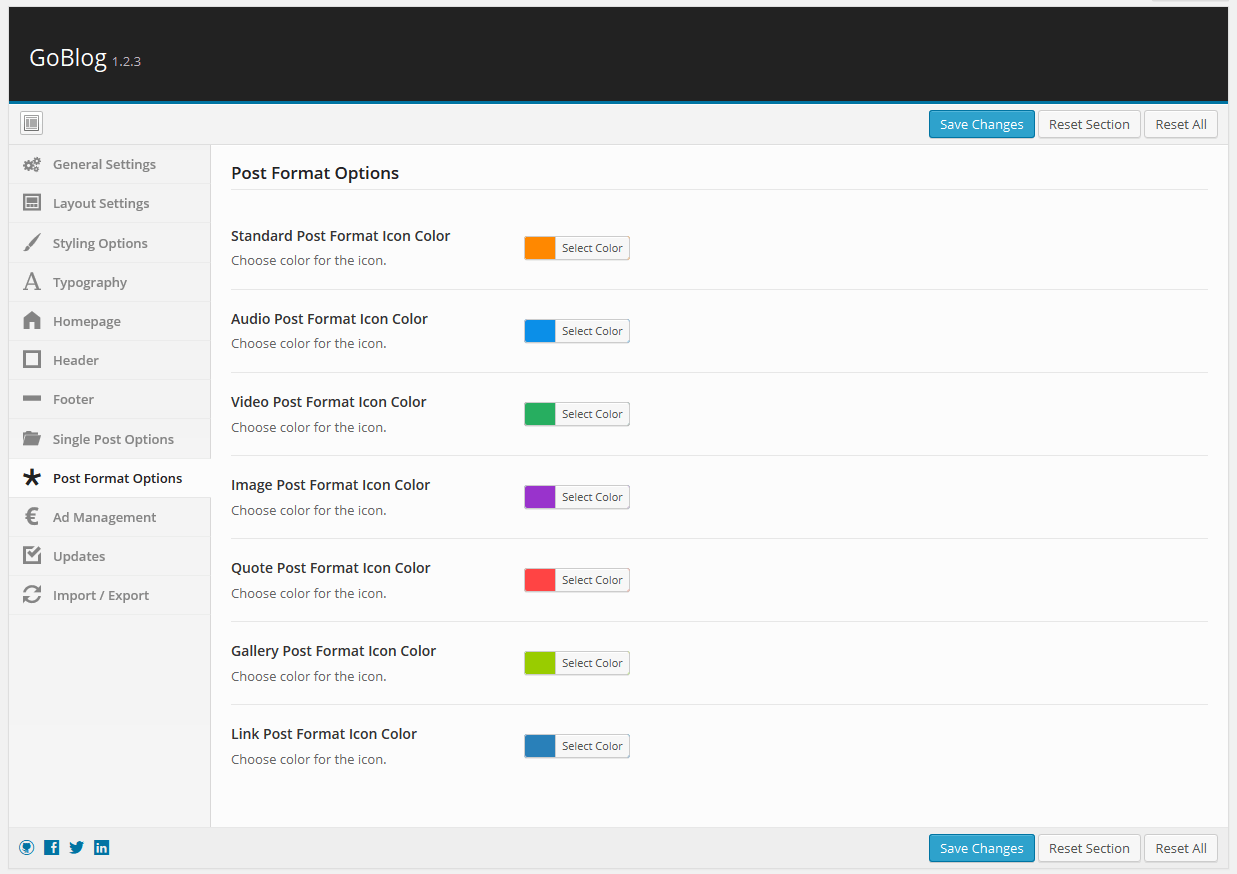The image size is (1237, 874).
Task: Click the top Save Changes button
Action: 981,124
